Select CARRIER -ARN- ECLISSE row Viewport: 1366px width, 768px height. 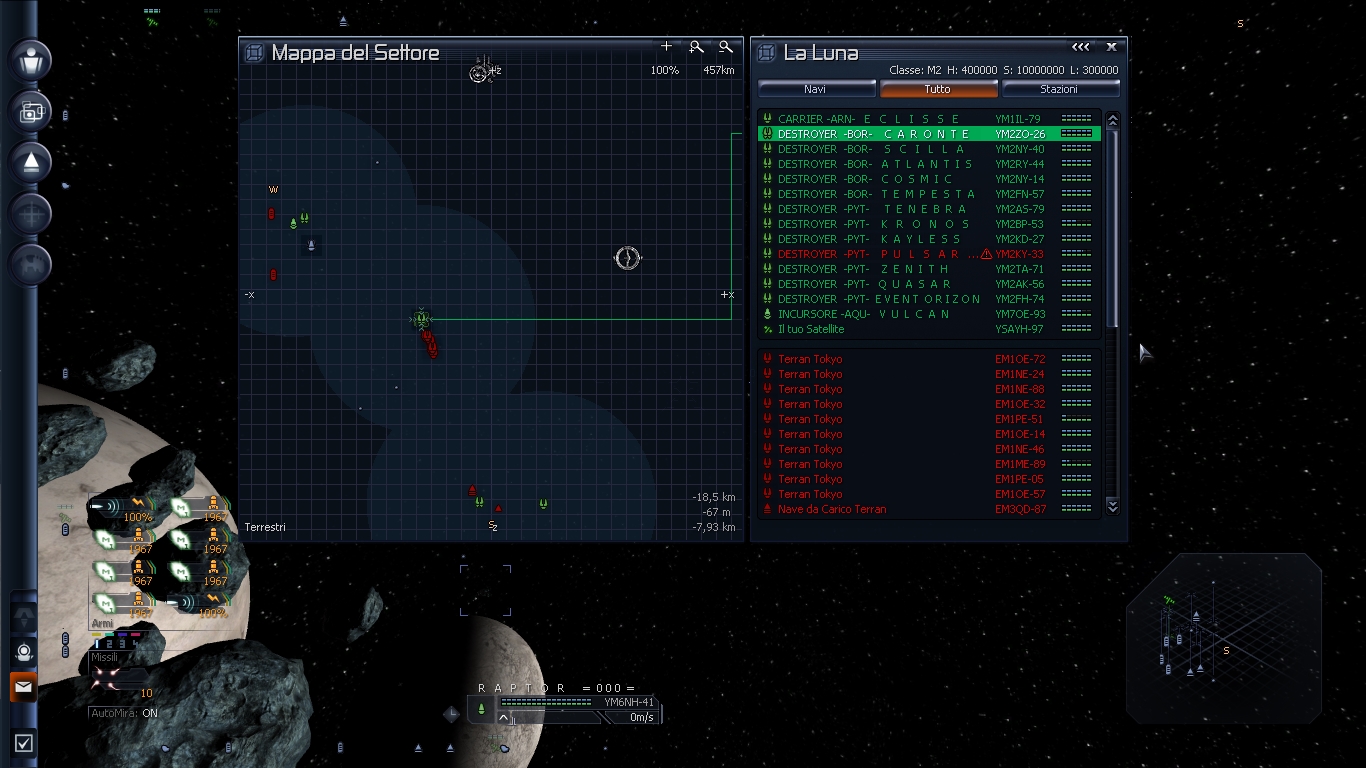coord(929,119)
